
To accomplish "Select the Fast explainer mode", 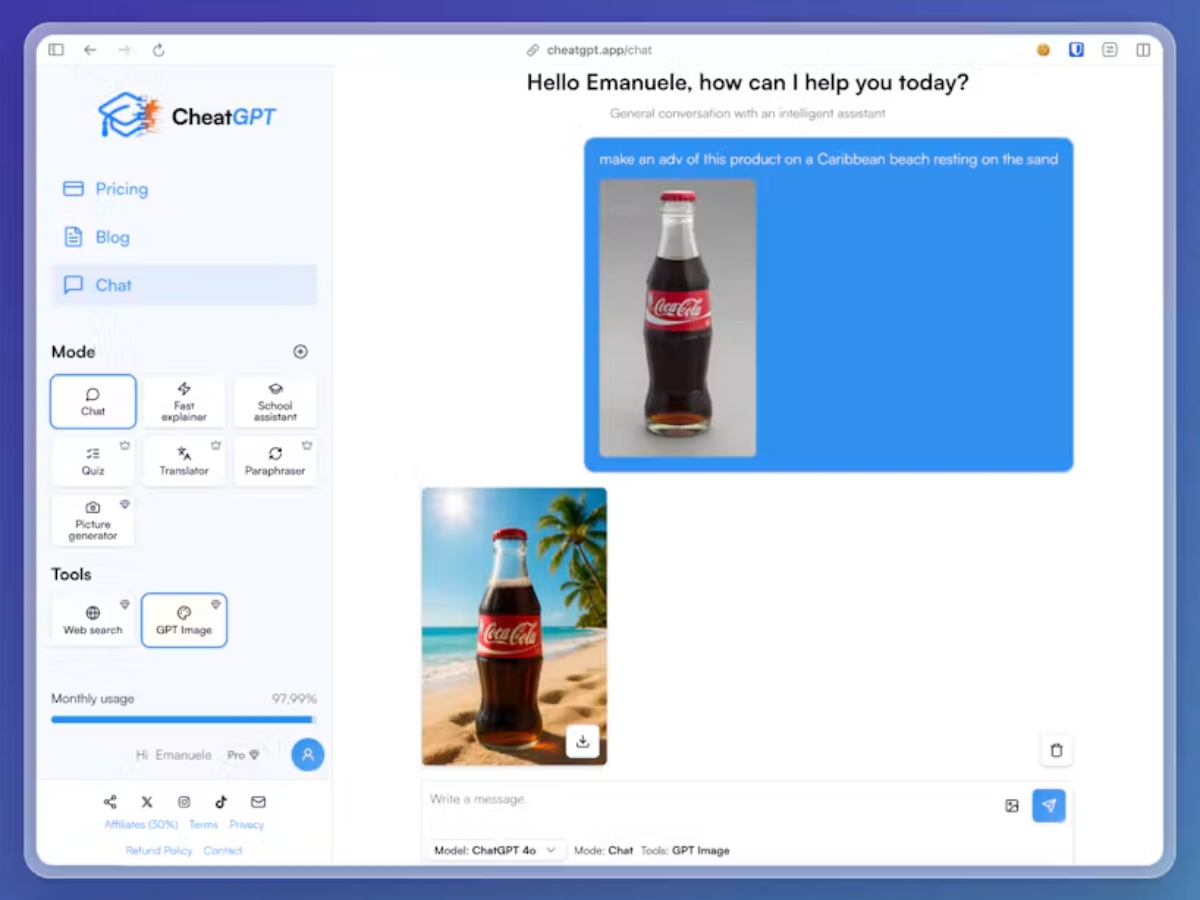I will click(184, 402).
